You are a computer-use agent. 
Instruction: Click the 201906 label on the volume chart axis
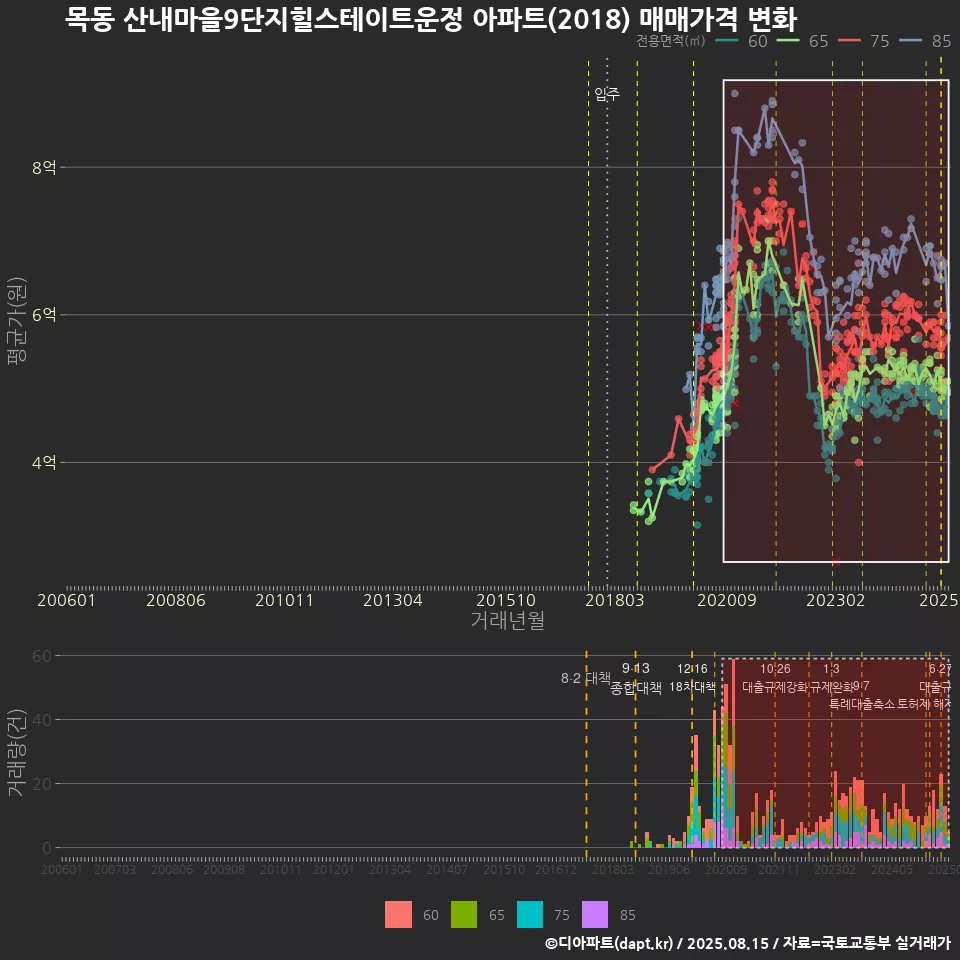(669, 869)
